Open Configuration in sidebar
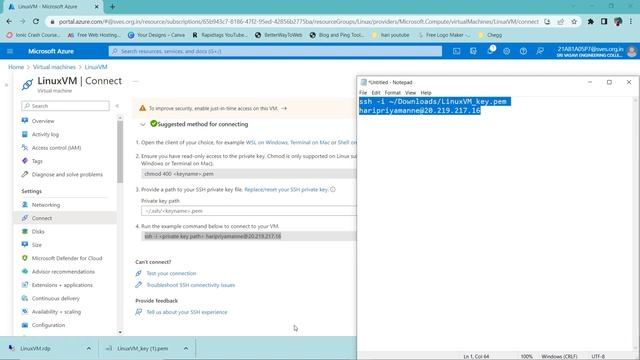Image resolution: width=640 pixels, height=360 pixels. point(48,325)
